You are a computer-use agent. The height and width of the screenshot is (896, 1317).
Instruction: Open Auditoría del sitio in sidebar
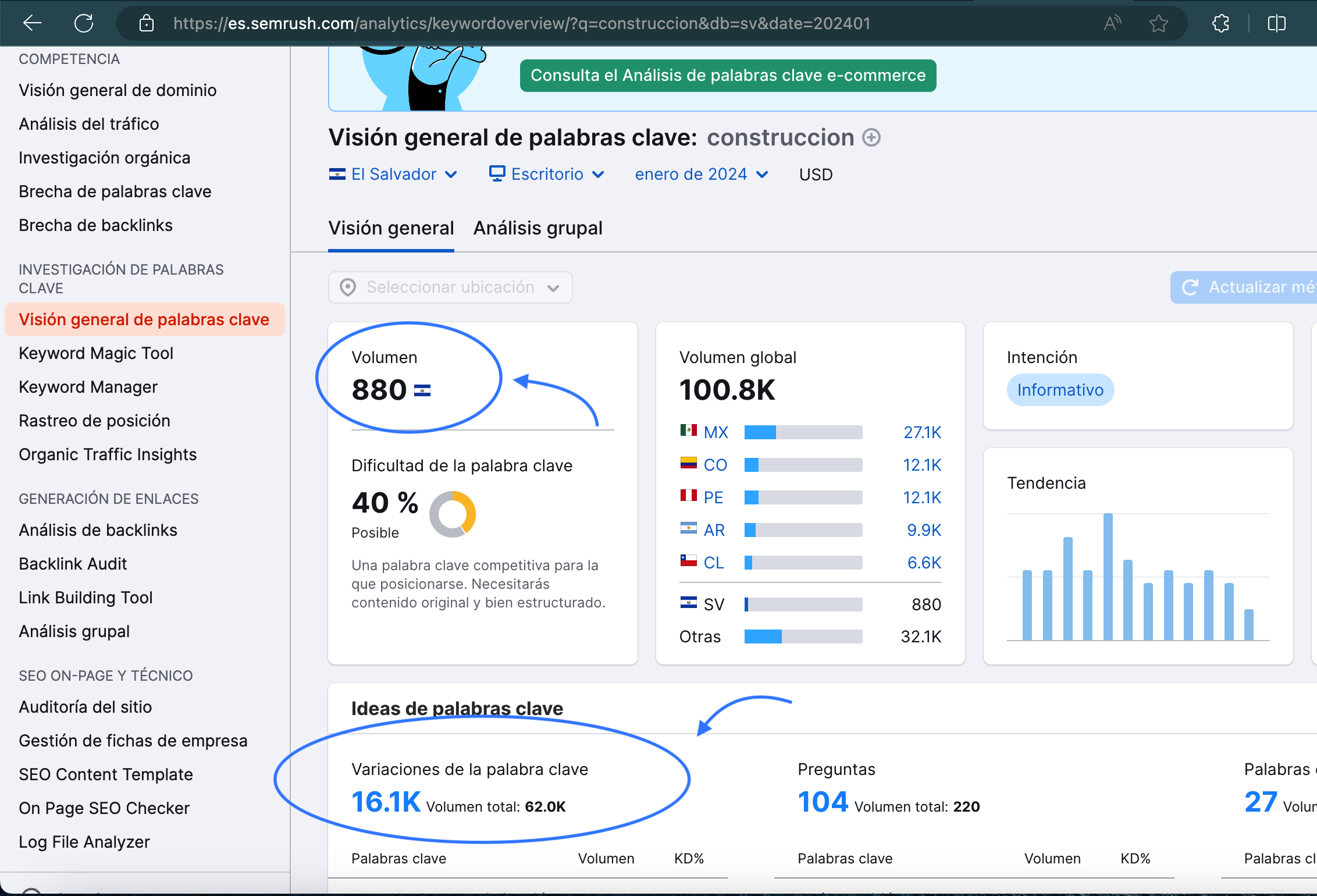(86, 707)
